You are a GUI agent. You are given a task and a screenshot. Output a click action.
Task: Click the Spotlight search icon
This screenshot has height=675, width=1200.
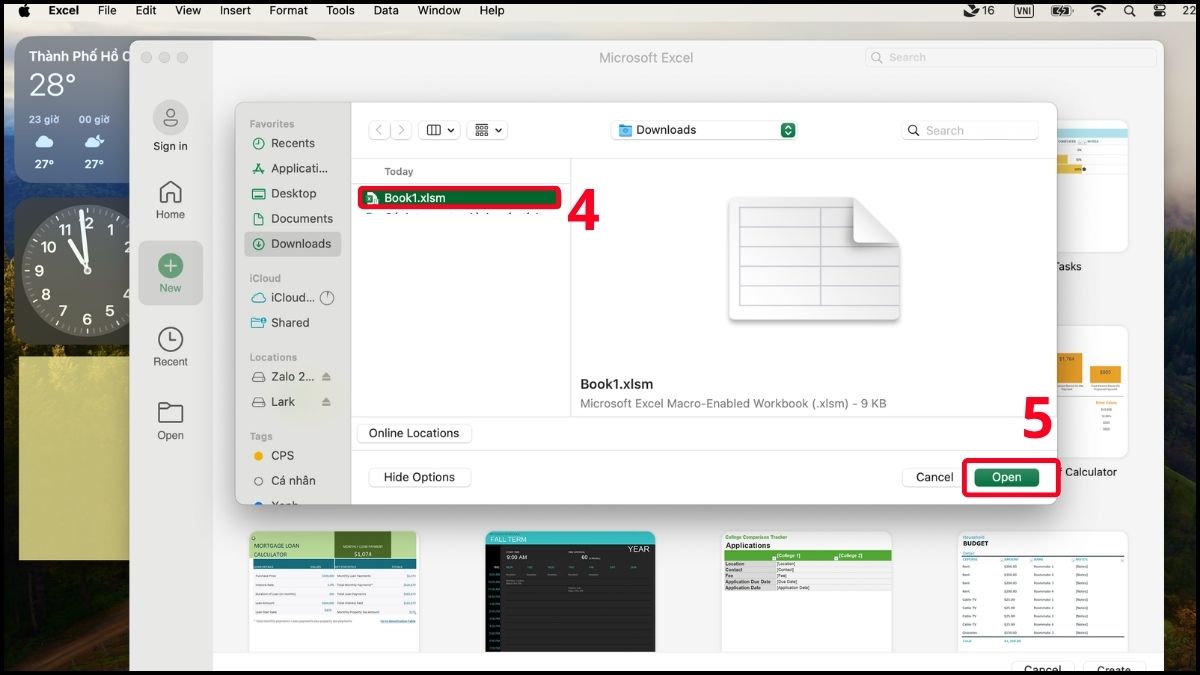point(1130,10)
